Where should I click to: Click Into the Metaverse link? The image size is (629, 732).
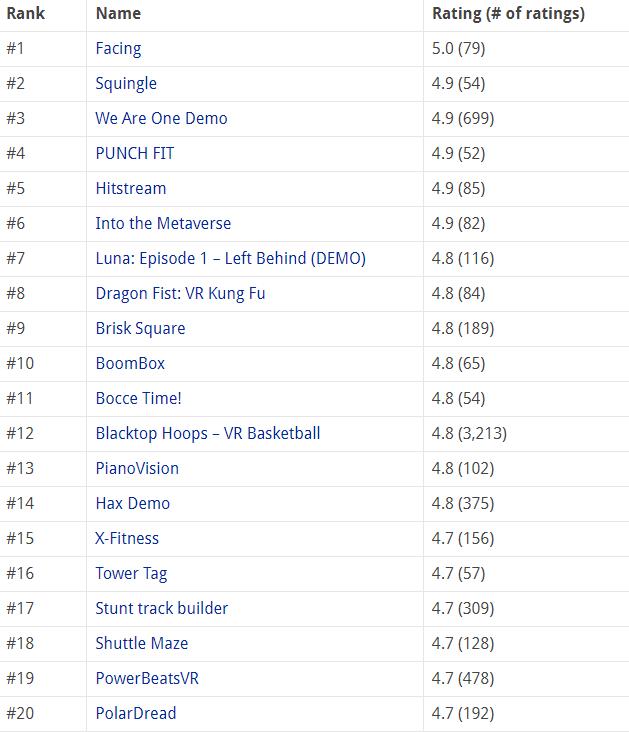tap(163, 223)
